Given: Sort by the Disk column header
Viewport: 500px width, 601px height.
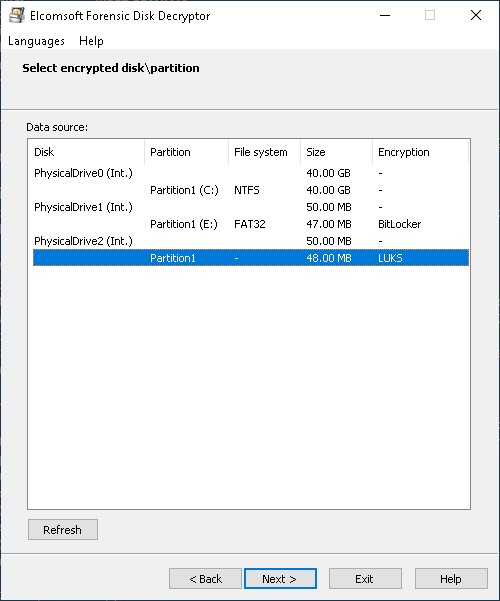Looking at the screenshot, I should [87, 152].
